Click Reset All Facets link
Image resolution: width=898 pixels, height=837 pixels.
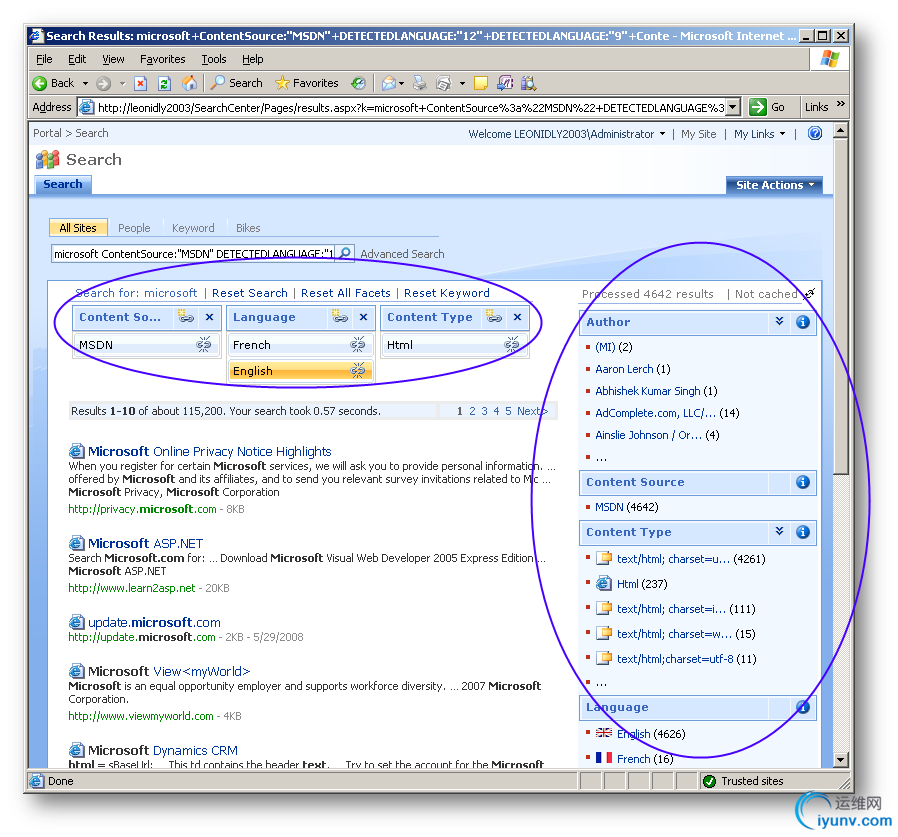pos(346,293)
